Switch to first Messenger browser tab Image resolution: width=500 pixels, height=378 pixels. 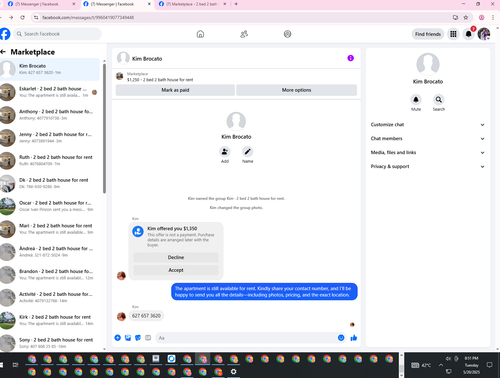coord(41,4)
